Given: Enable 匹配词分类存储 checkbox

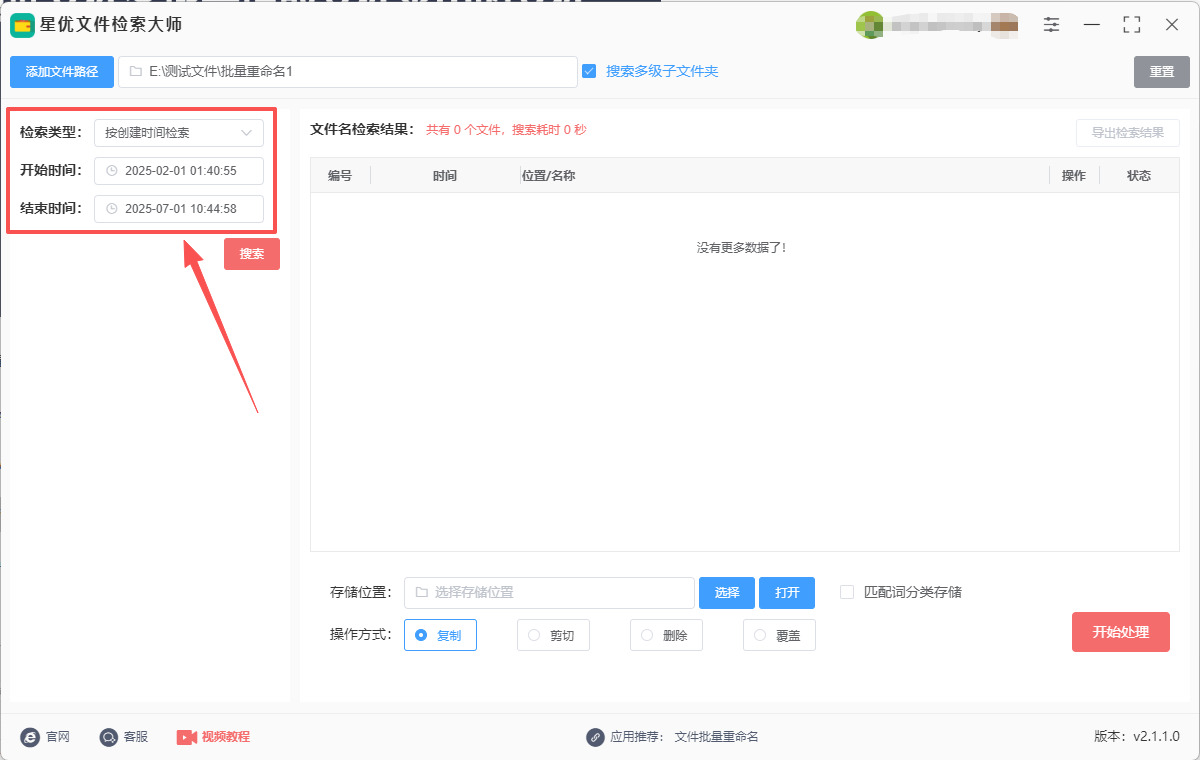Looking at the screenshot, I should click(x=847, y=592).
